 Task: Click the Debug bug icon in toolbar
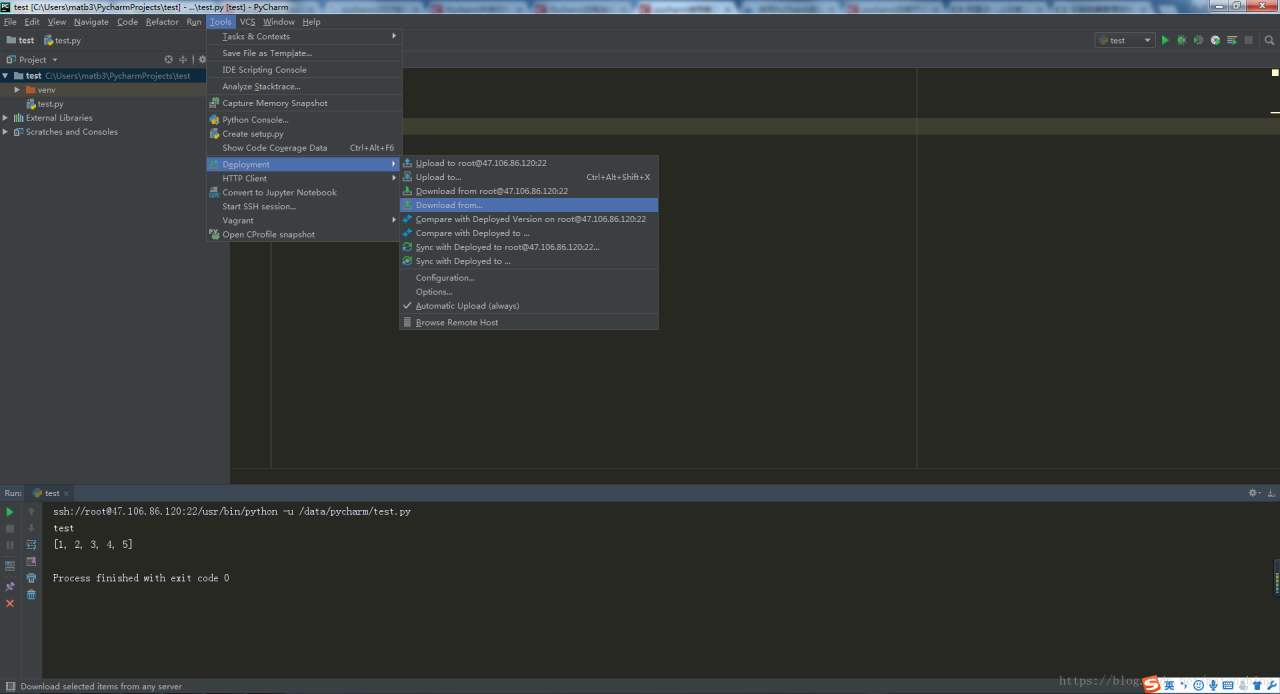click(1181, 40)
